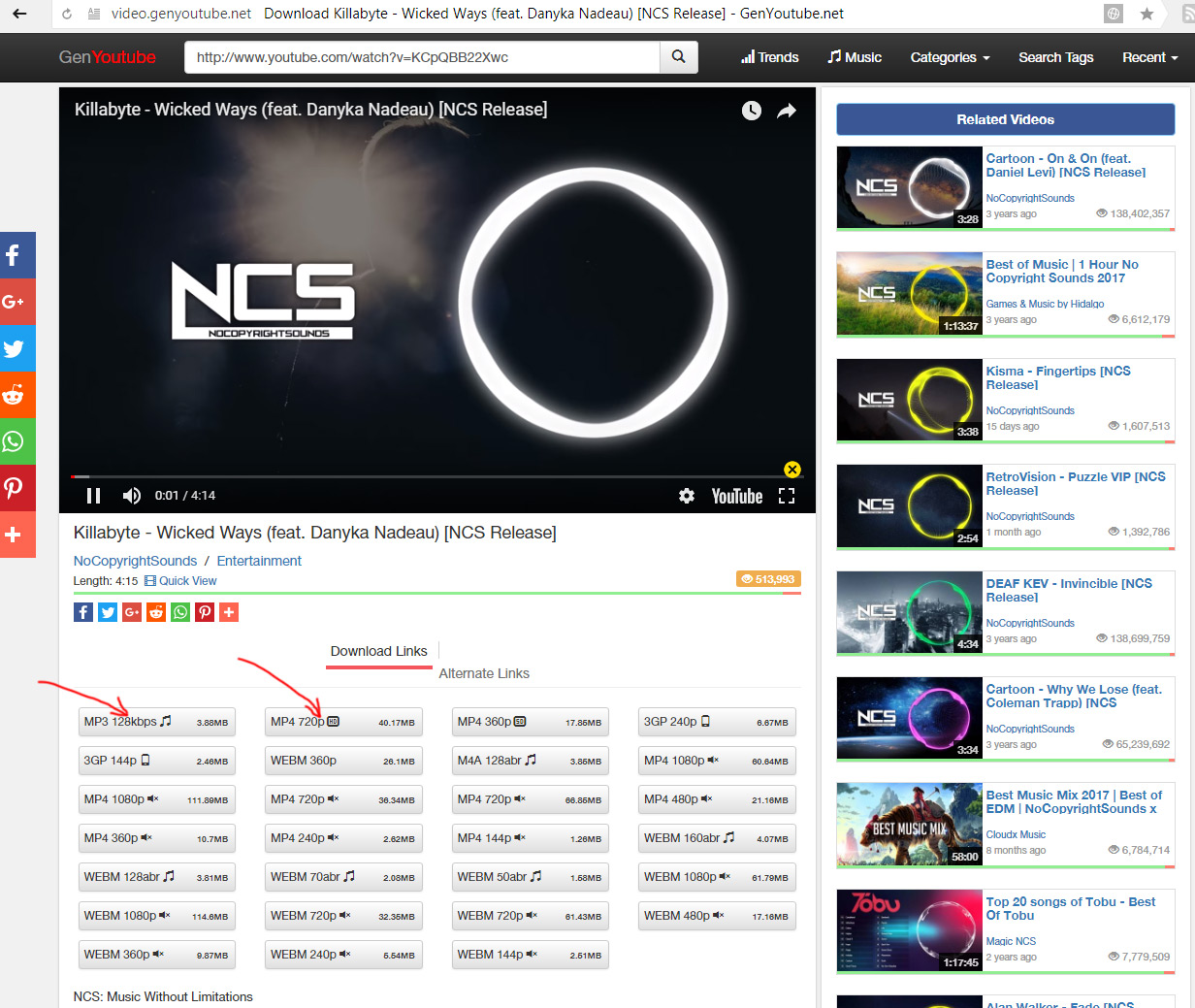Click the YouTube URL search field
Viewport: 1195px width, 1008px height.
point(422,57)
